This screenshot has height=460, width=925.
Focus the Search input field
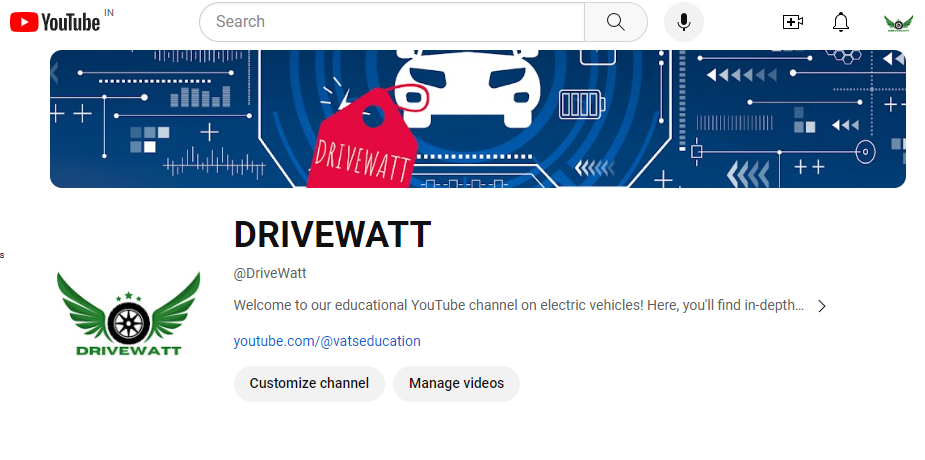pos(392,22)
